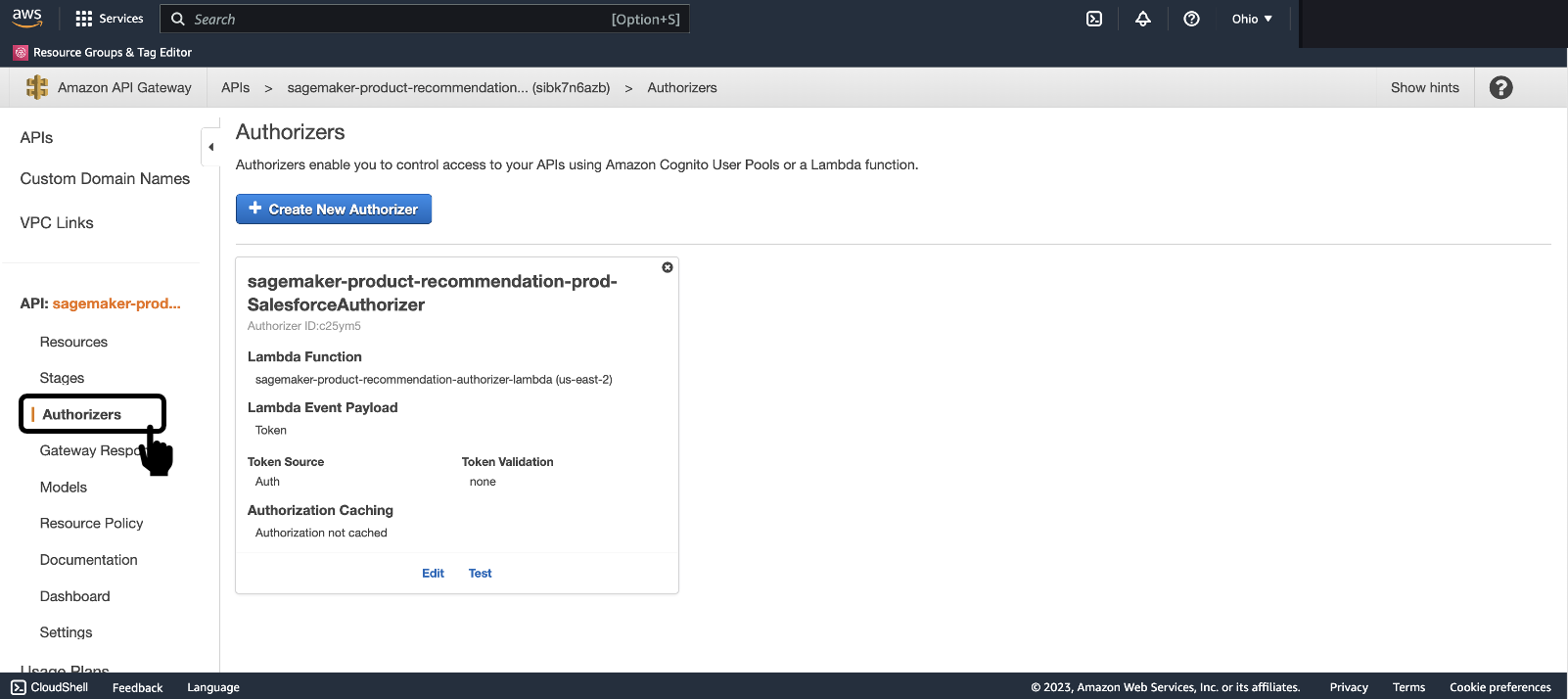Image resolution: width=1568 pixels, height=699 pixels.
Task: Open Terms link in the footer
Action: tap(1408, 687)
